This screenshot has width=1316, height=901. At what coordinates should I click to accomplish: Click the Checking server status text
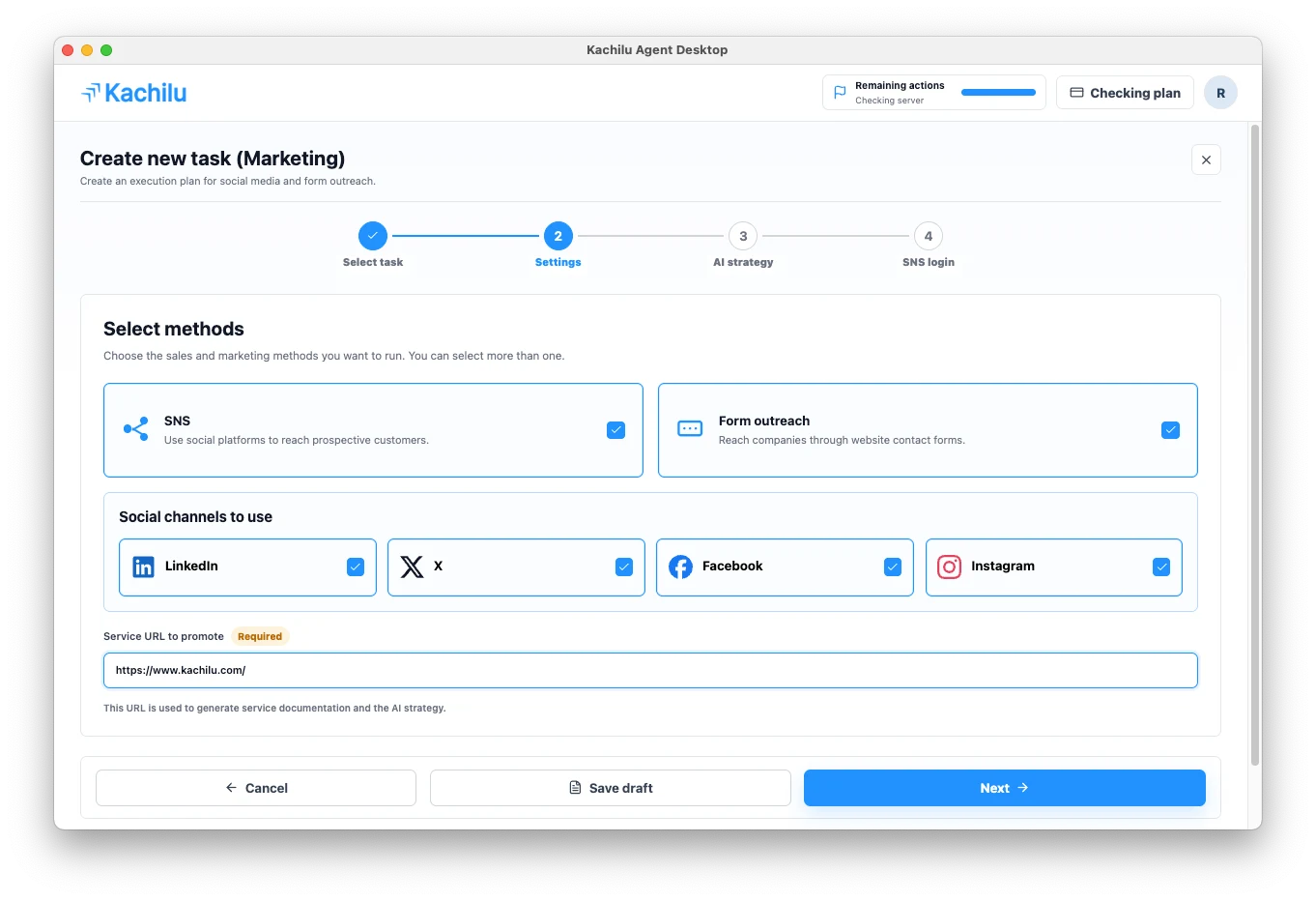tap(890, 101)
